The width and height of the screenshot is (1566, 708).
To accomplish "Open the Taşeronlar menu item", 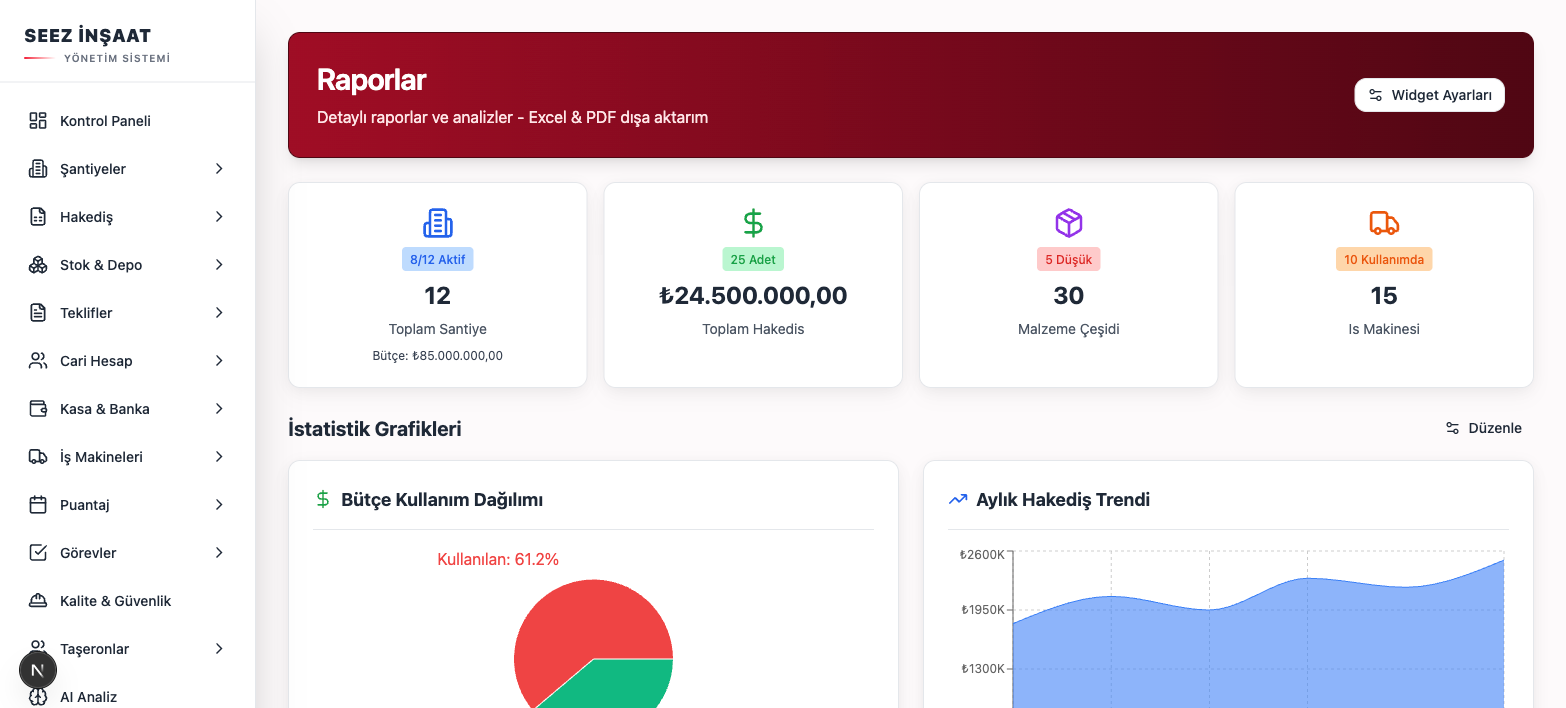I will tap(95, 649).
